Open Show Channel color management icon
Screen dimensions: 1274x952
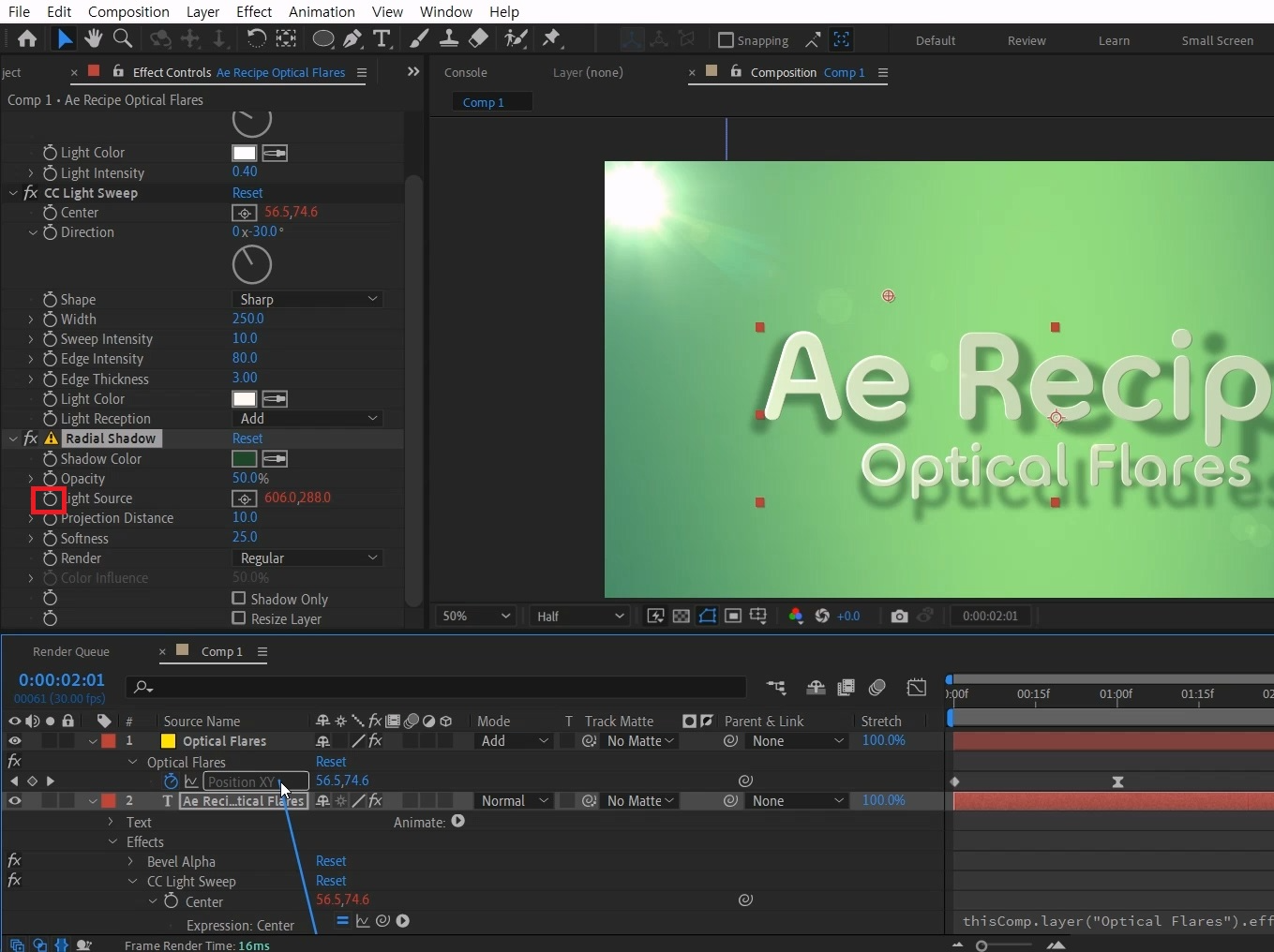[x=796, y=616]
